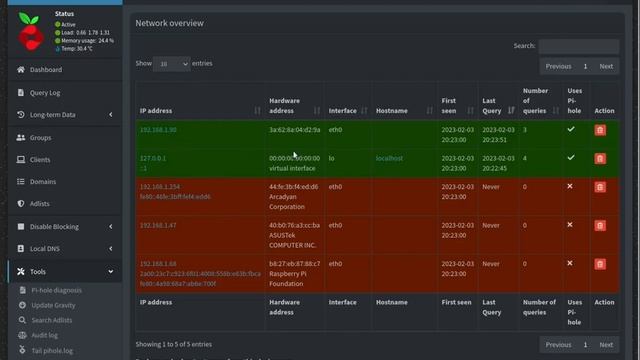Image resolution: width=640 pixels, height=360 pixels.
Task: Click the Long-term Data history icon
Action: tap(21, 115)
